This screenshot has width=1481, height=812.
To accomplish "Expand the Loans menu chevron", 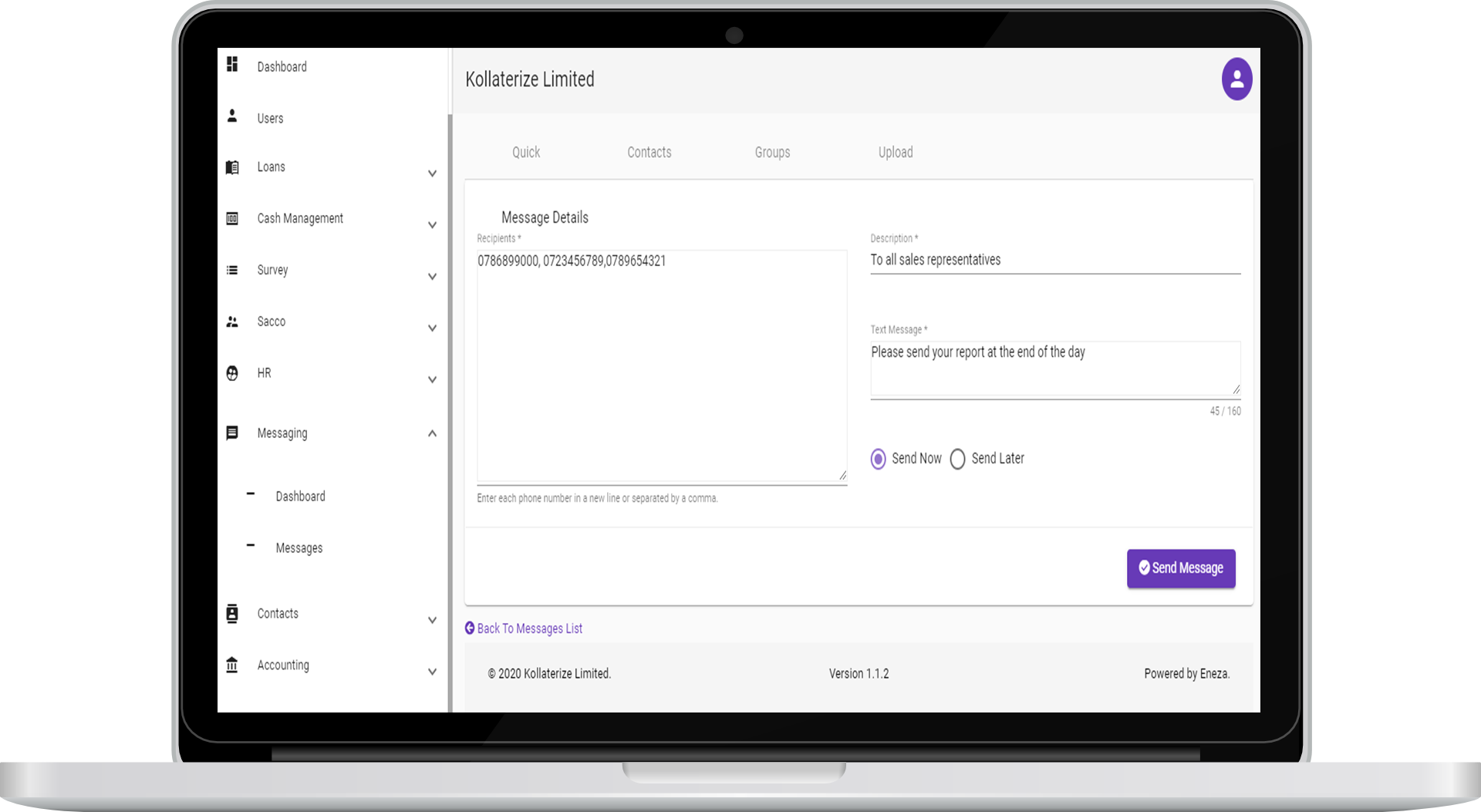I will [432, 174].
